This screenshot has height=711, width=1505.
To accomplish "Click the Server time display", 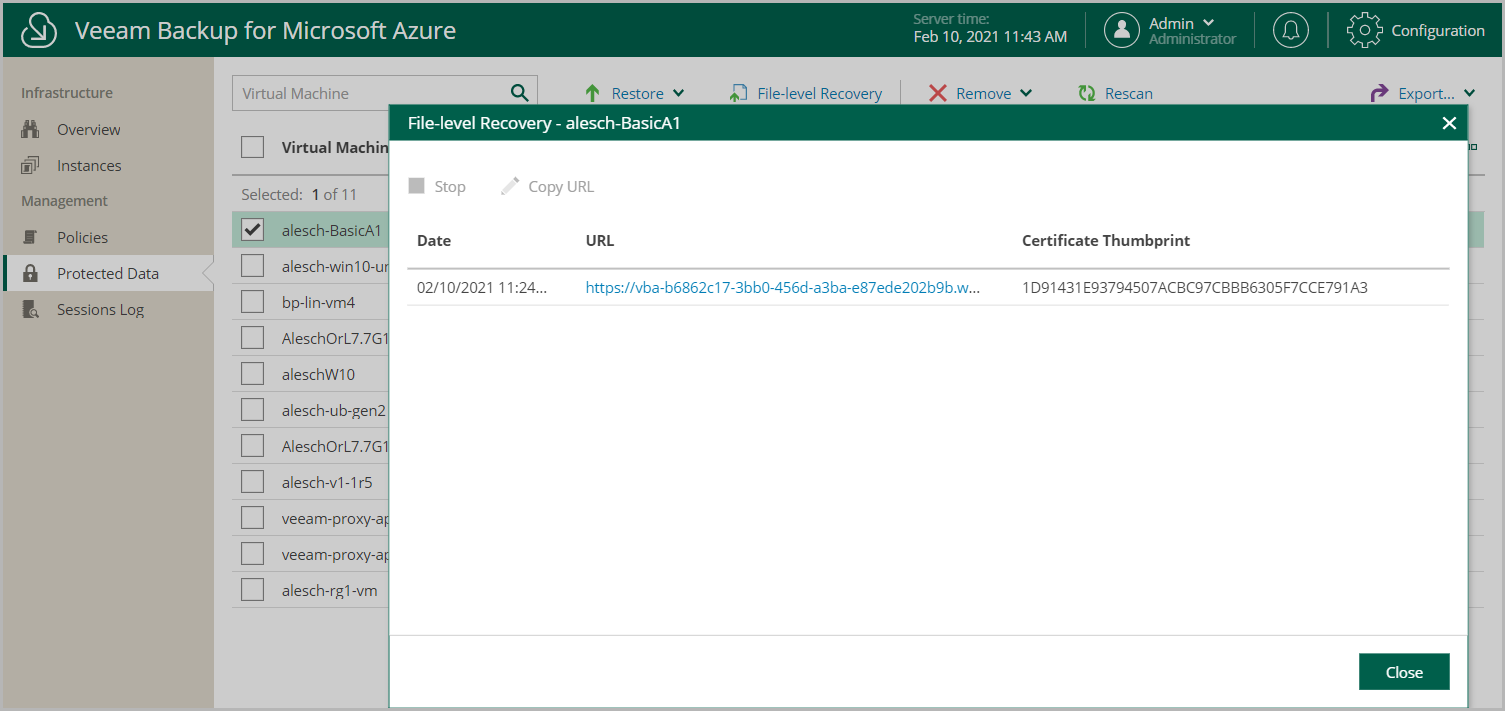I will coord(990,29).
